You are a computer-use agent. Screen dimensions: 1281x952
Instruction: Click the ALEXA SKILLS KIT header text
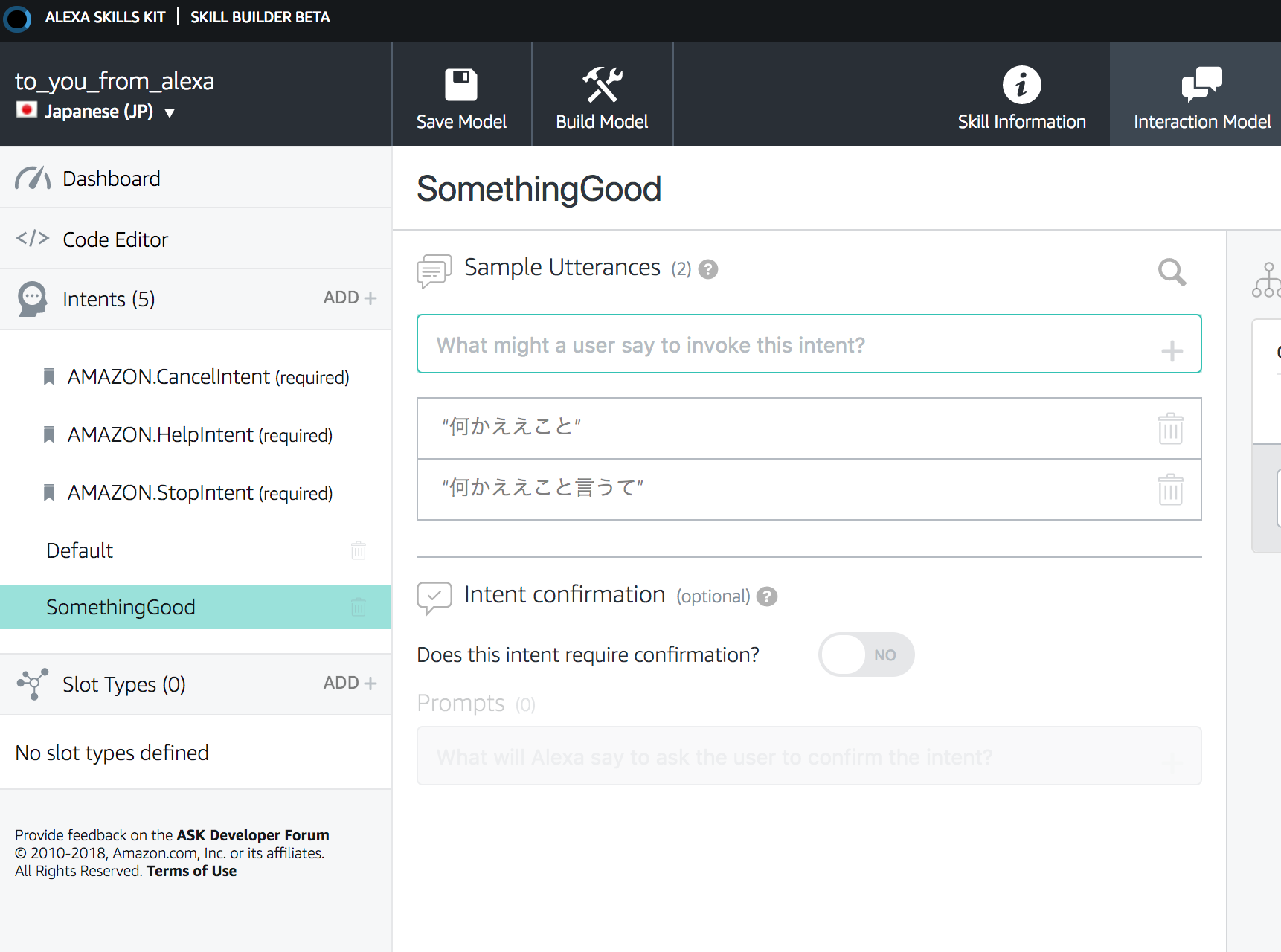[105, 17]
